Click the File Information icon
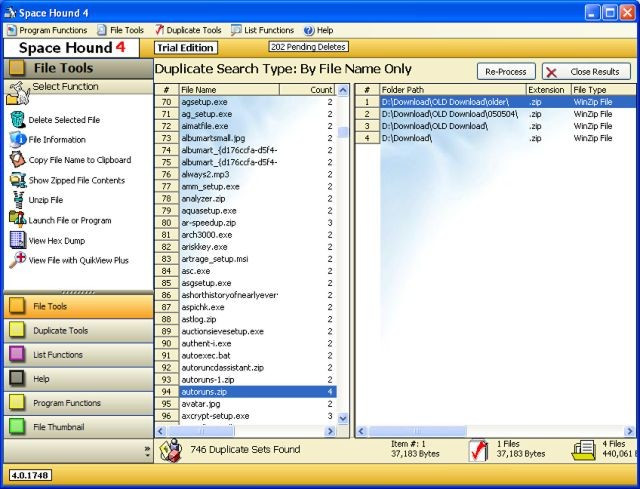This screenshot has width=640, height=489. pos(18,140)
